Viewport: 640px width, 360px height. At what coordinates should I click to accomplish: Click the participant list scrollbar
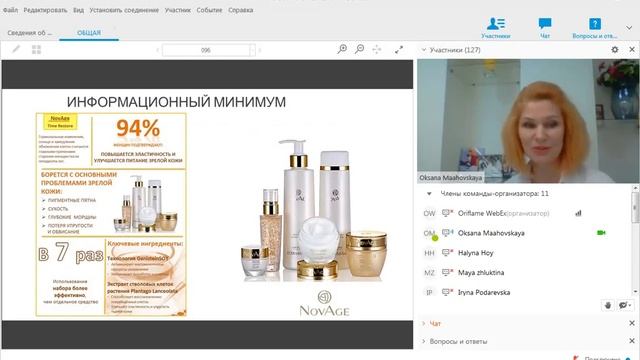[636, 207]
